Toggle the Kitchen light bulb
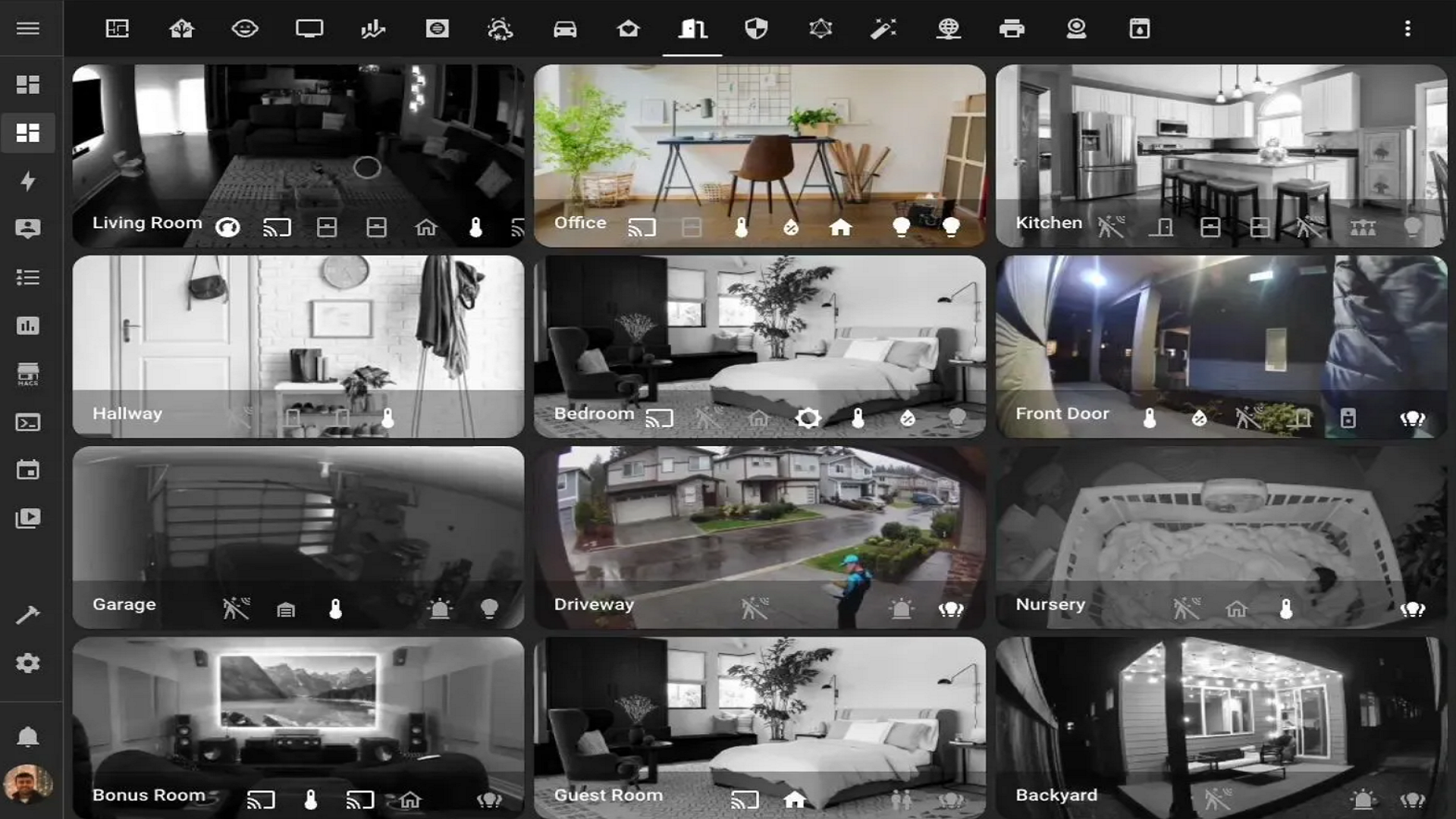The image size is (1456, 819). click(1412, 227)
